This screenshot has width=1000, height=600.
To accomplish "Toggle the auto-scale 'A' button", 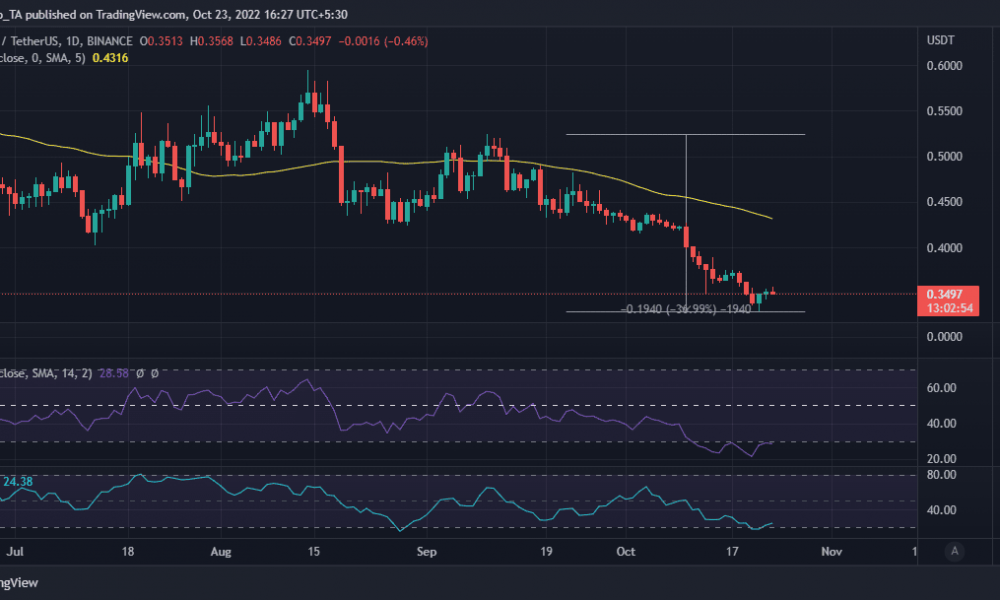I will [954, 551].
